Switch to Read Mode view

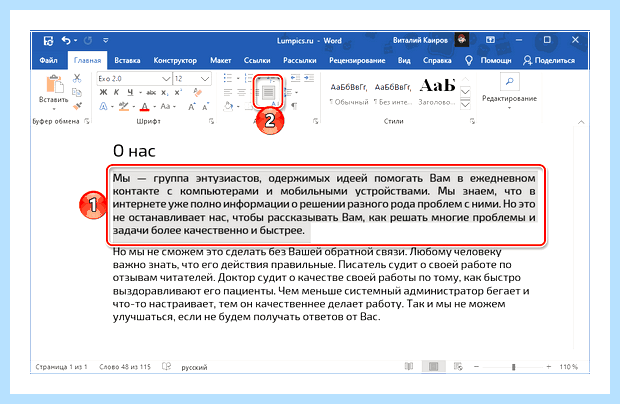[x=409, y=366]
